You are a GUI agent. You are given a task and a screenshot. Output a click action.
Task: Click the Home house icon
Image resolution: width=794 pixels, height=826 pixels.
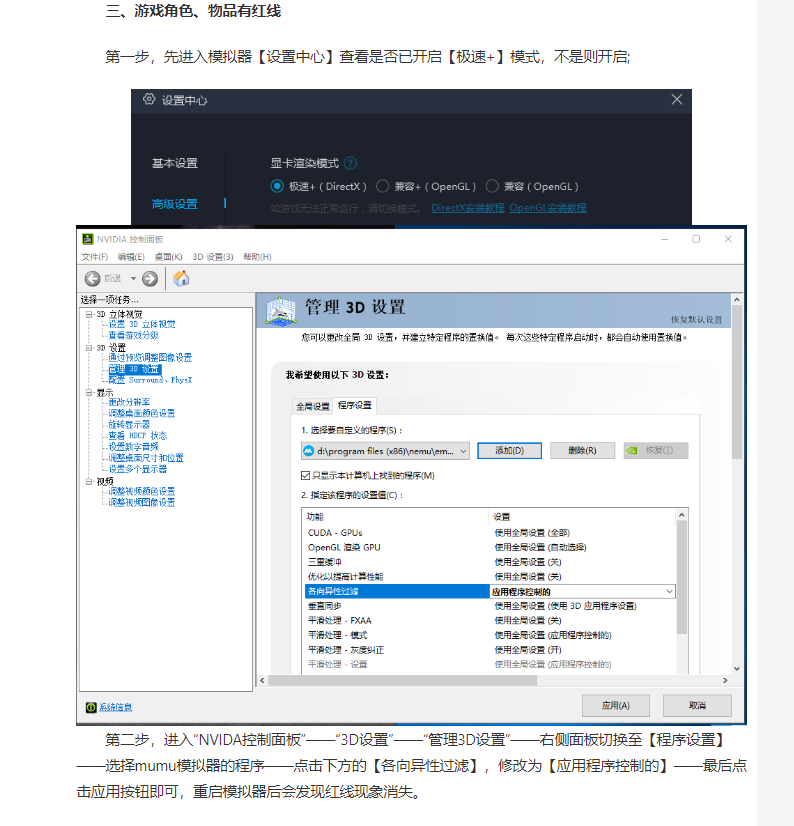(181, 279)
